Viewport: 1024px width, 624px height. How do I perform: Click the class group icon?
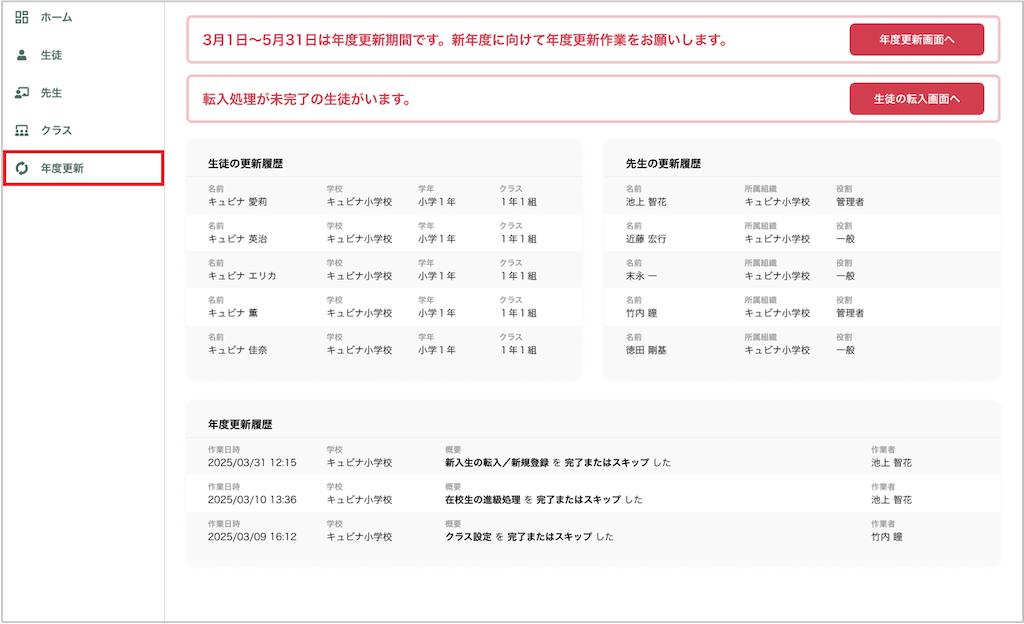click(22, 131)
